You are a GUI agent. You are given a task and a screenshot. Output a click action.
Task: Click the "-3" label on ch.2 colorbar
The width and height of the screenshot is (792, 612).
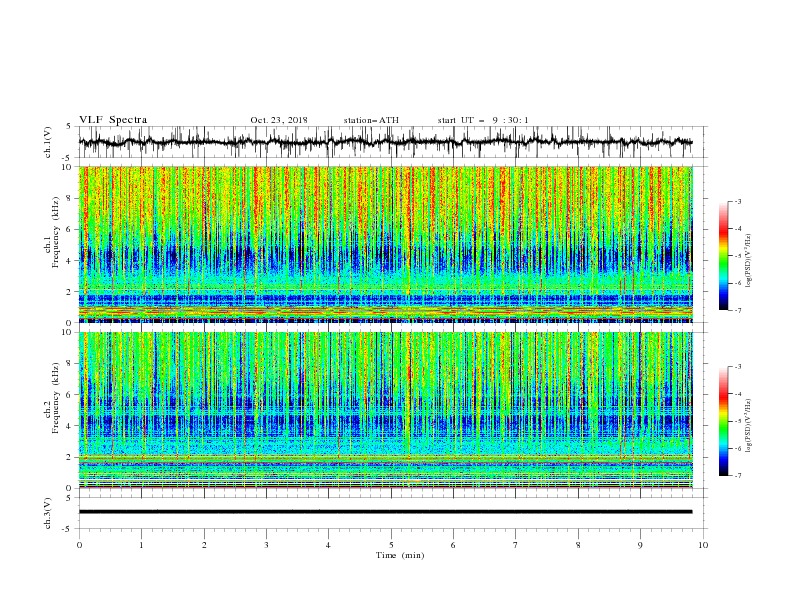pyautogui.click(x=738, y=367)
